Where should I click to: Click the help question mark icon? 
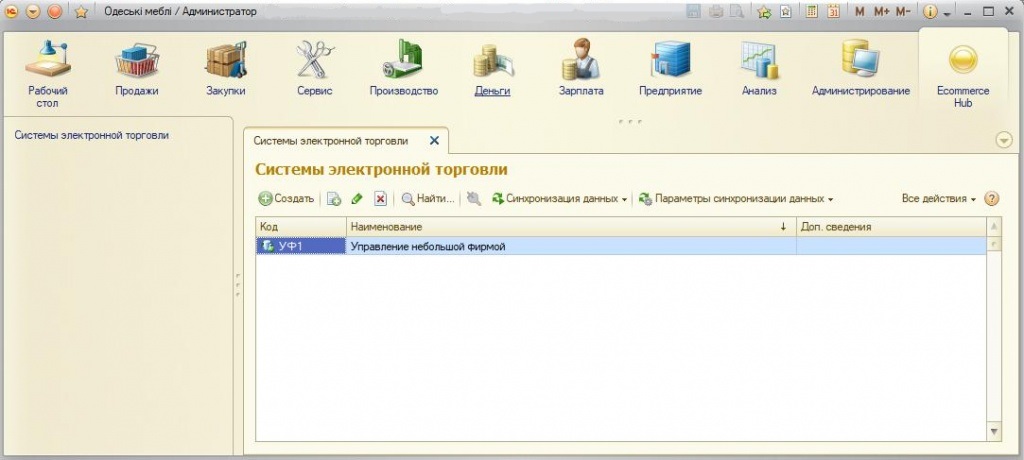(x=992, y=199)
